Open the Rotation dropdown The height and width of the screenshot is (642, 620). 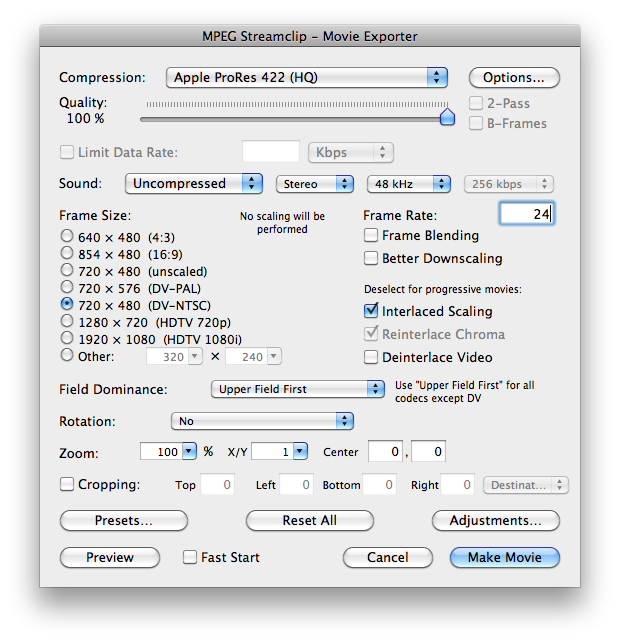(x=262, y=421)
